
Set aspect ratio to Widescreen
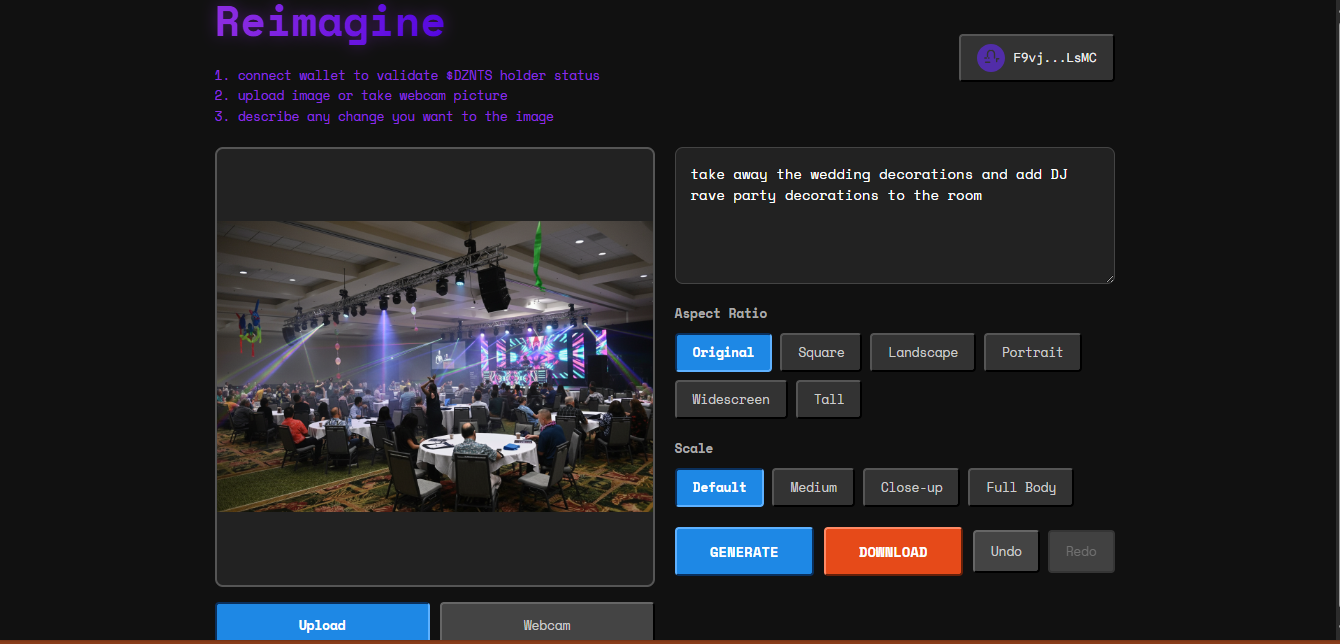pyautogui.click(x=731, y=399)
